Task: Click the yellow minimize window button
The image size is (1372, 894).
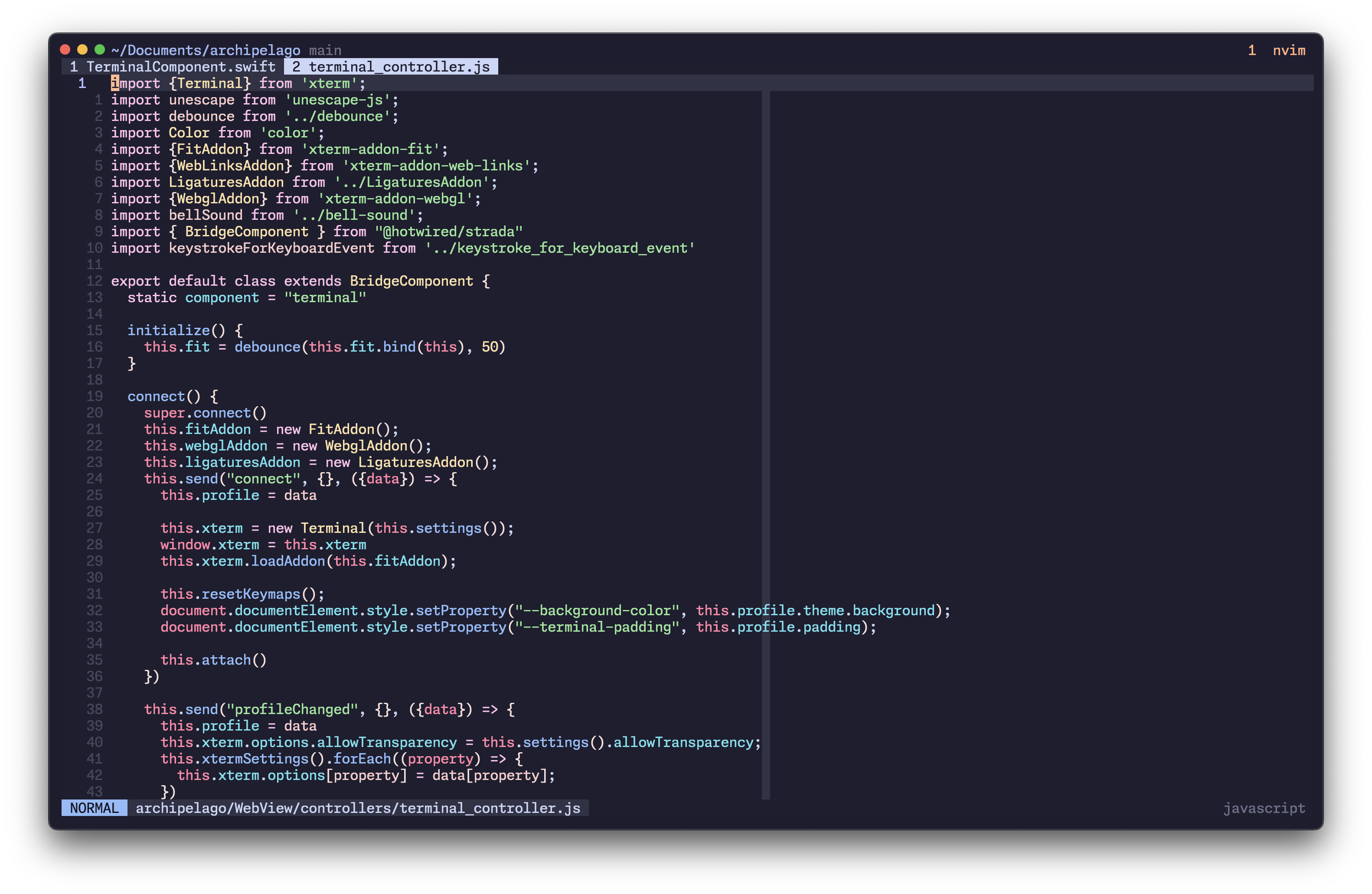Action: pyautogui.click(x=82, y=50)
